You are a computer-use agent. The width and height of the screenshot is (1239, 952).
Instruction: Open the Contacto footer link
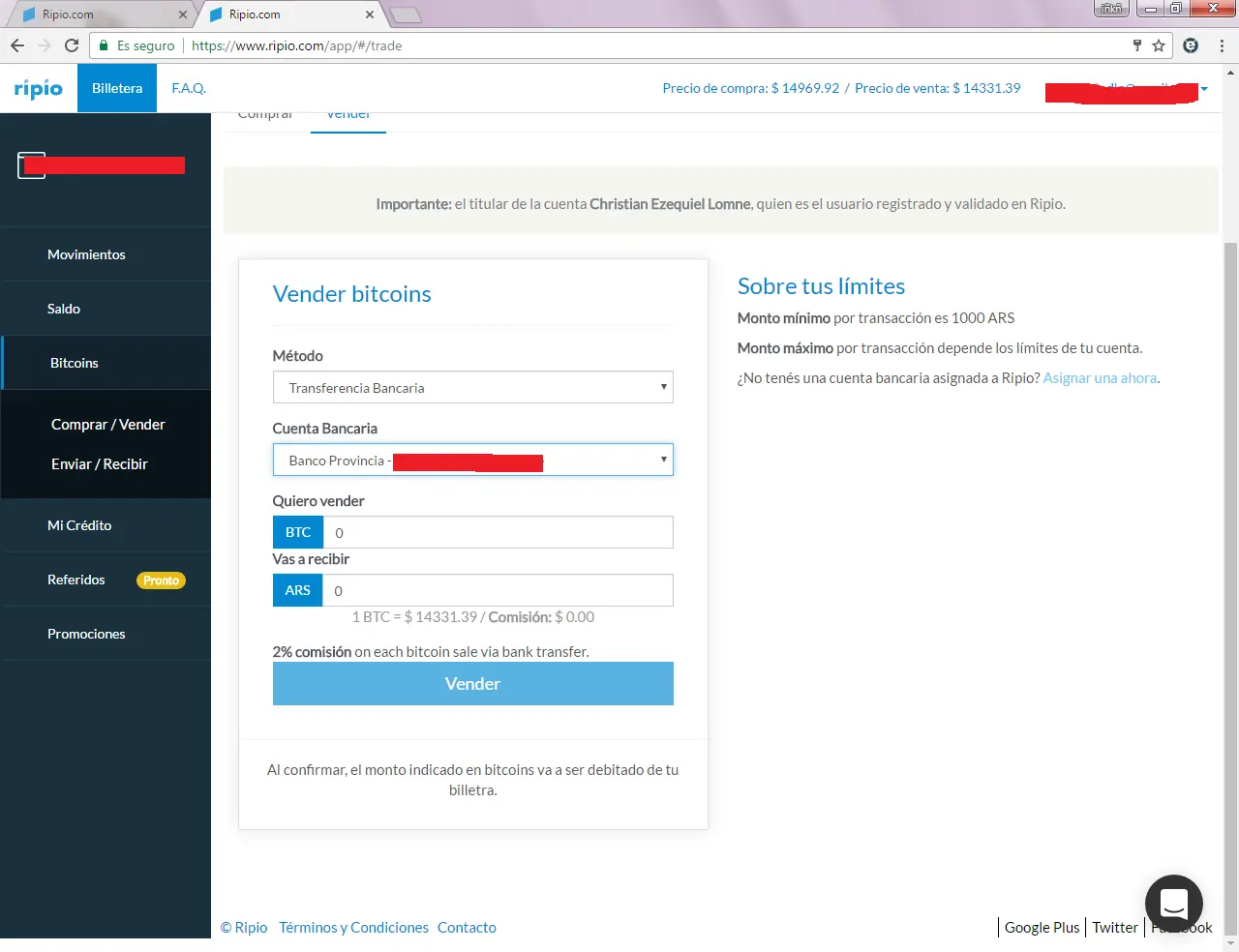coord(467,927)
